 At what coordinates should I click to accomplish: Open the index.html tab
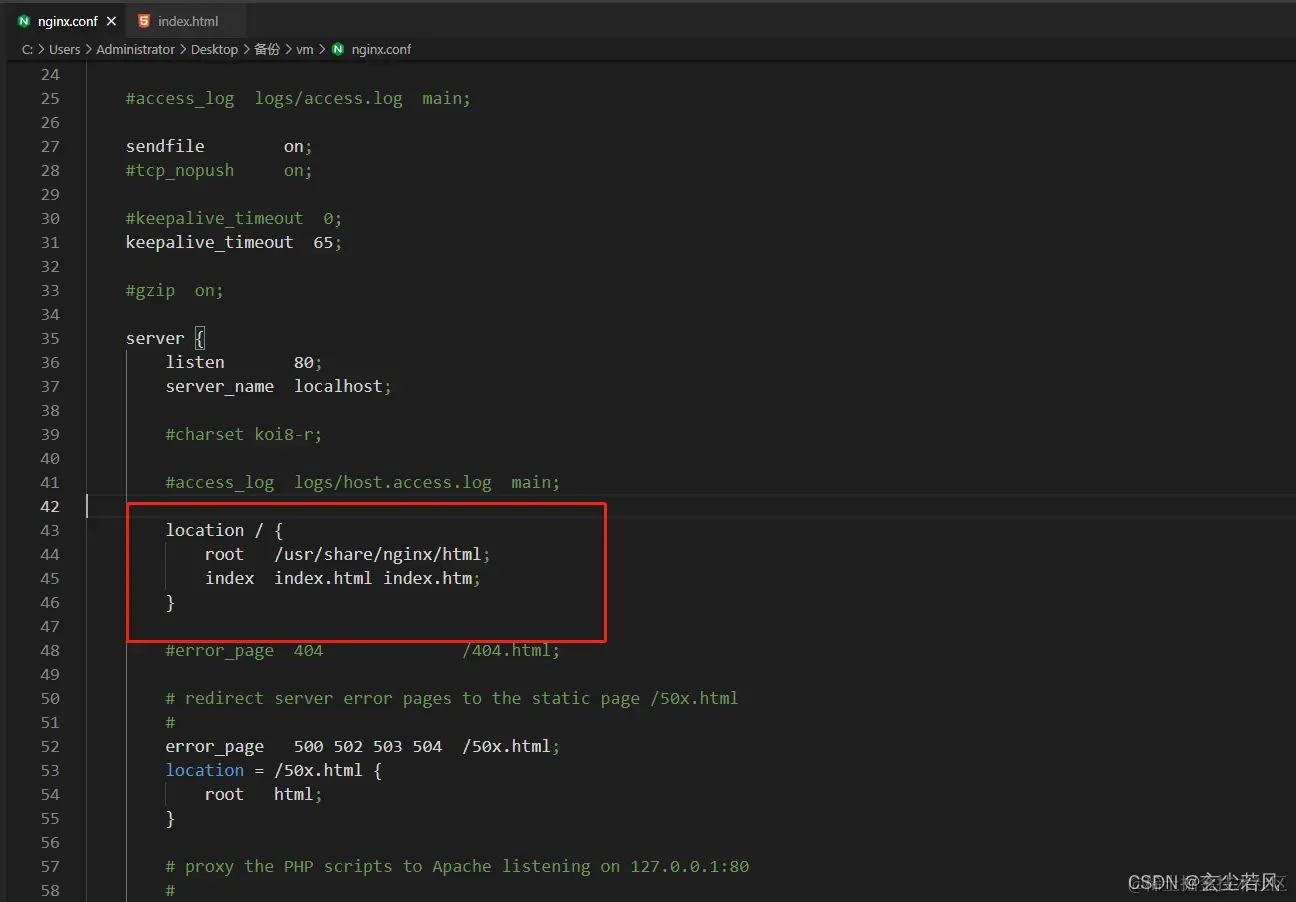tap(187, 21)
